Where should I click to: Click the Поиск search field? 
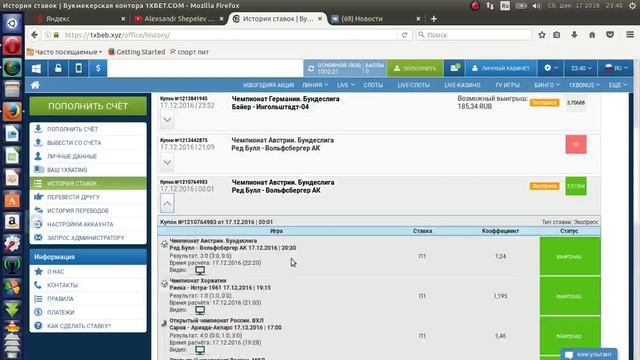click(x=474, y=35)
